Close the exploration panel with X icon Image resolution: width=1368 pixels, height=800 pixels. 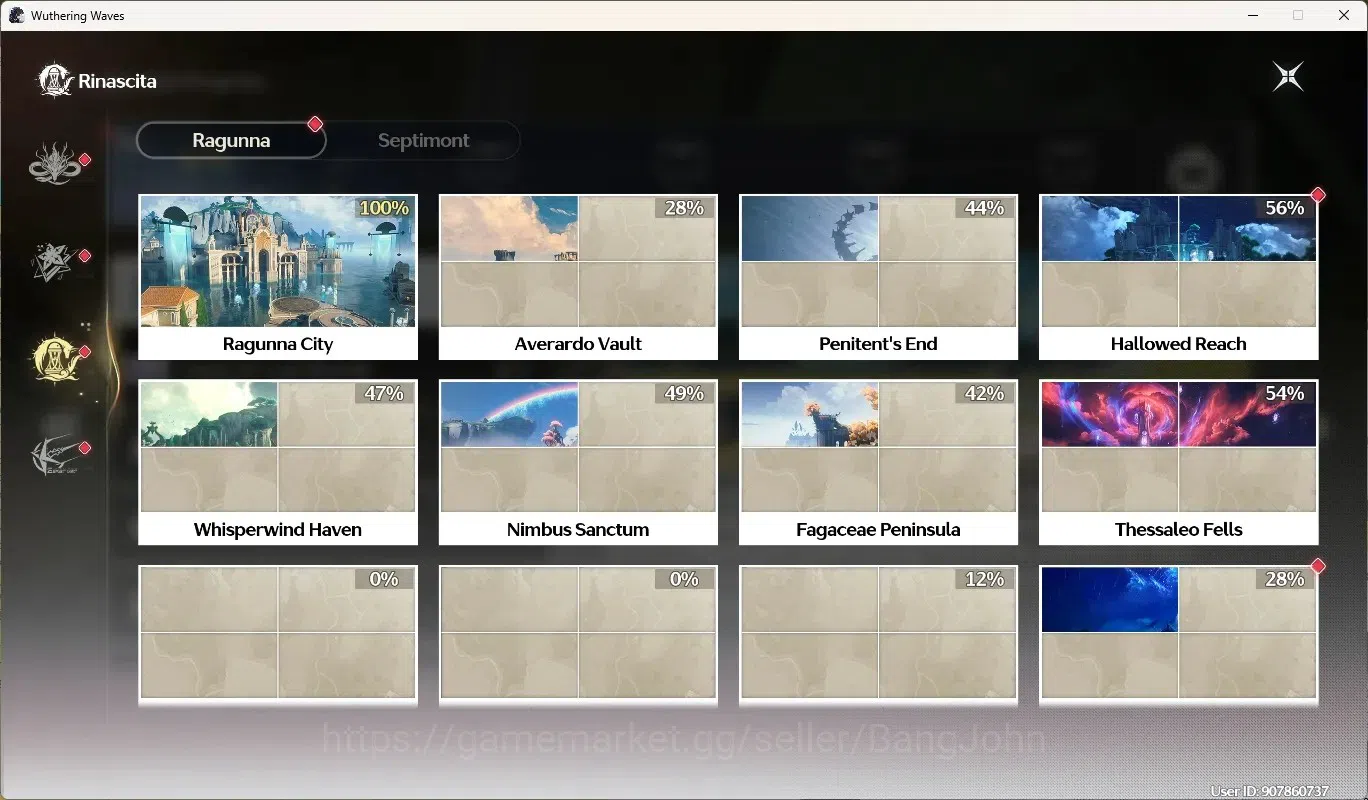[1288, 76]
